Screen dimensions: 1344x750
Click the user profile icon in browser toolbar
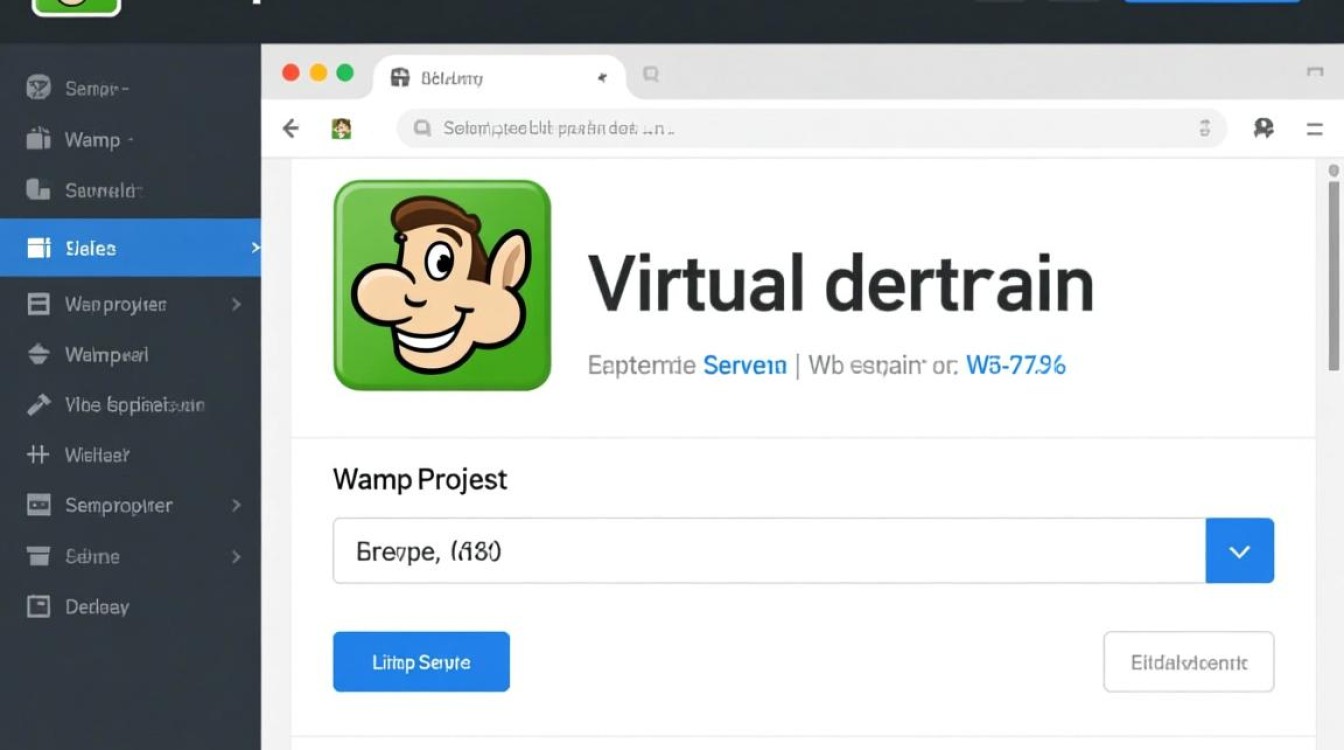(x=1263, y=128)
